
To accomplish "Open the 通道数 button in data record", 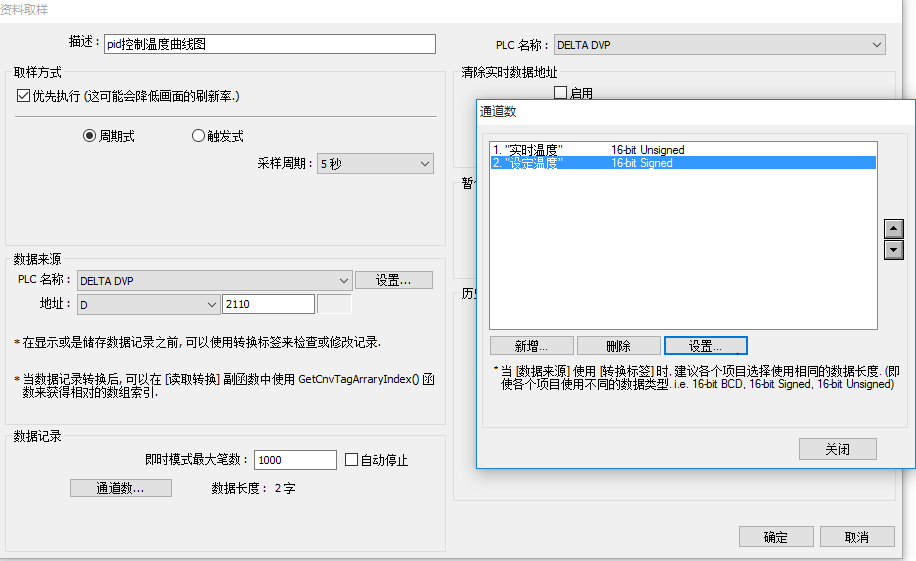I will [x=120, y=488].
